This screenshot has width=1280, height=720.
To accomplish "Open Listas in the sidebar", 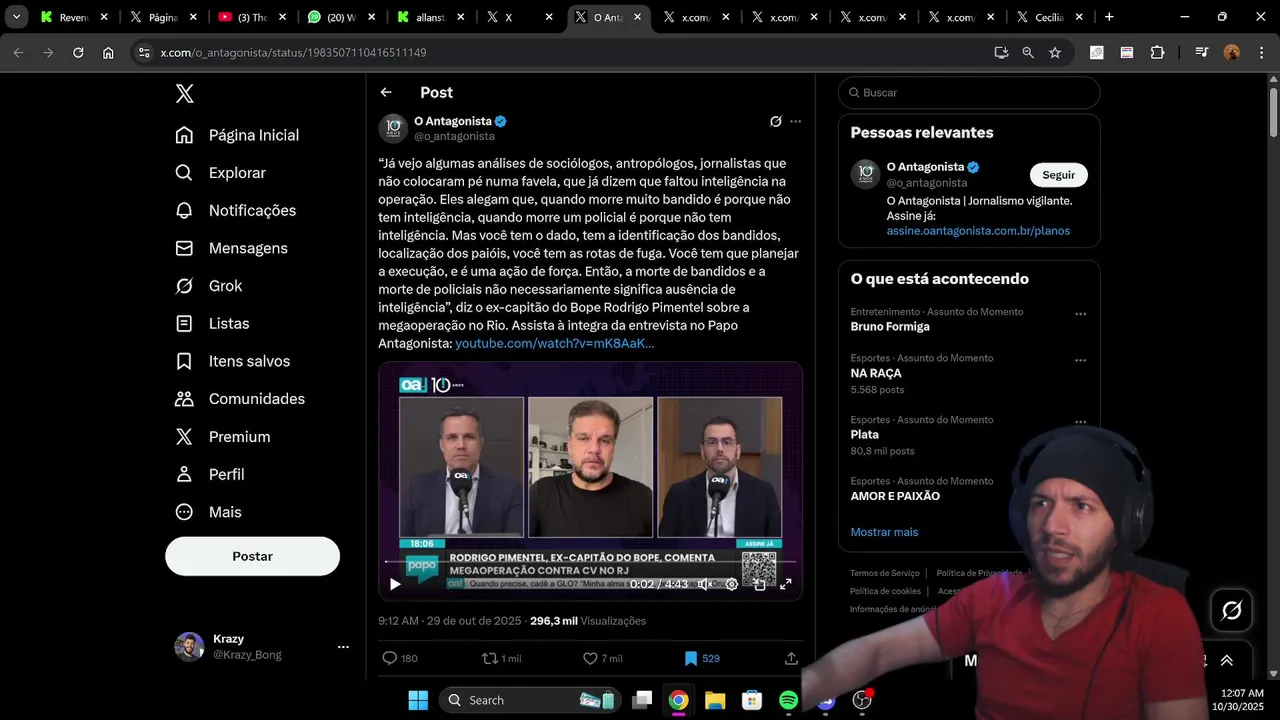I will point(212,323).
